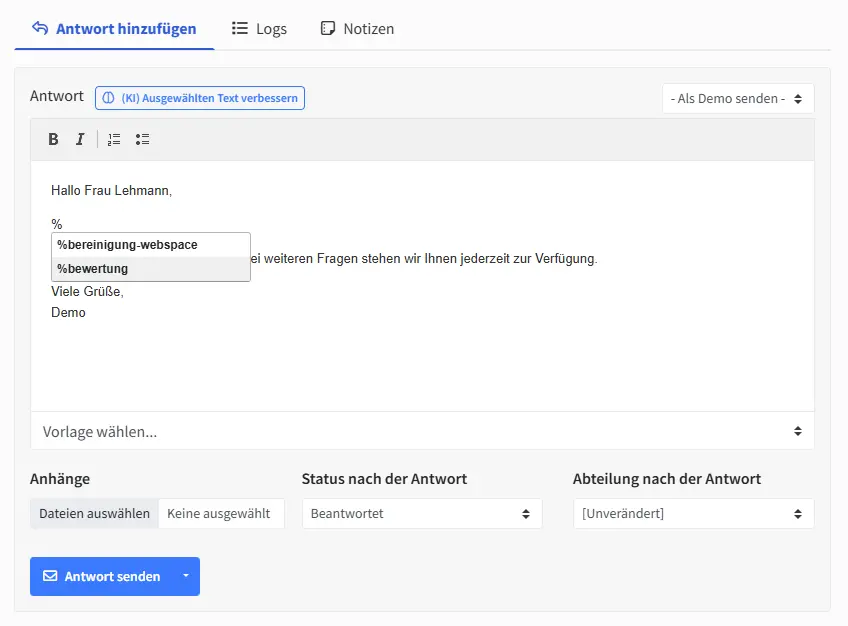Open the Status nach der Antwort dropdown
848x626 pixels.
[x=422, y=514]
